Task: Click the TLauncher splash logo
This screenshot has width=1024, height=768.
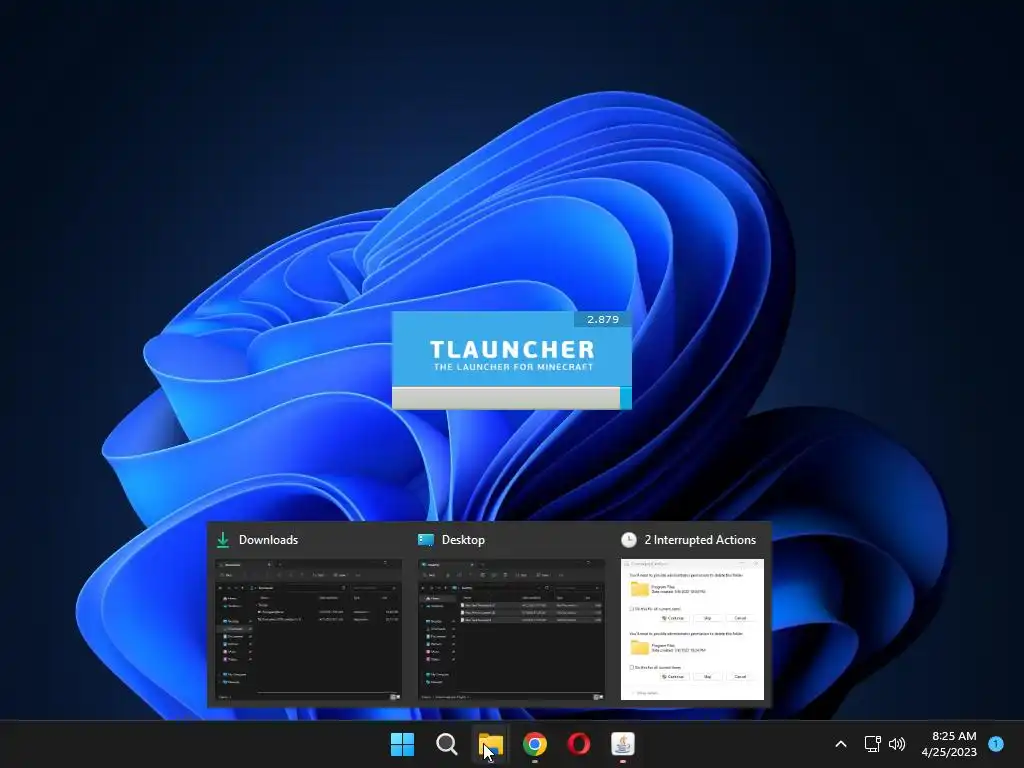Action: pos(512,355)
